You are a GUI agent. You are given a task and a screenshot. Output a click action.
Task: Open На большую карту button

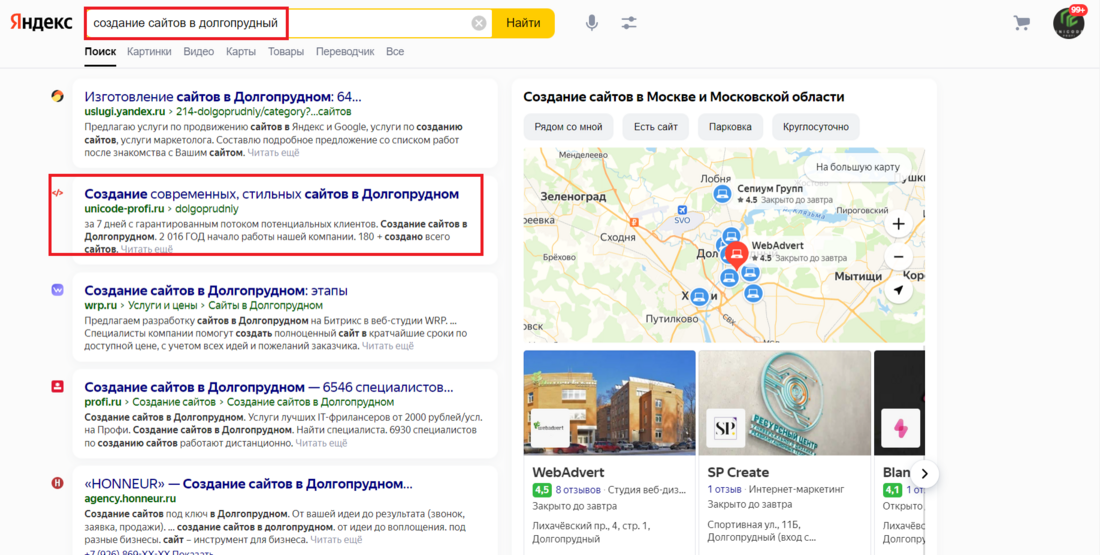[x=857, y=167]
